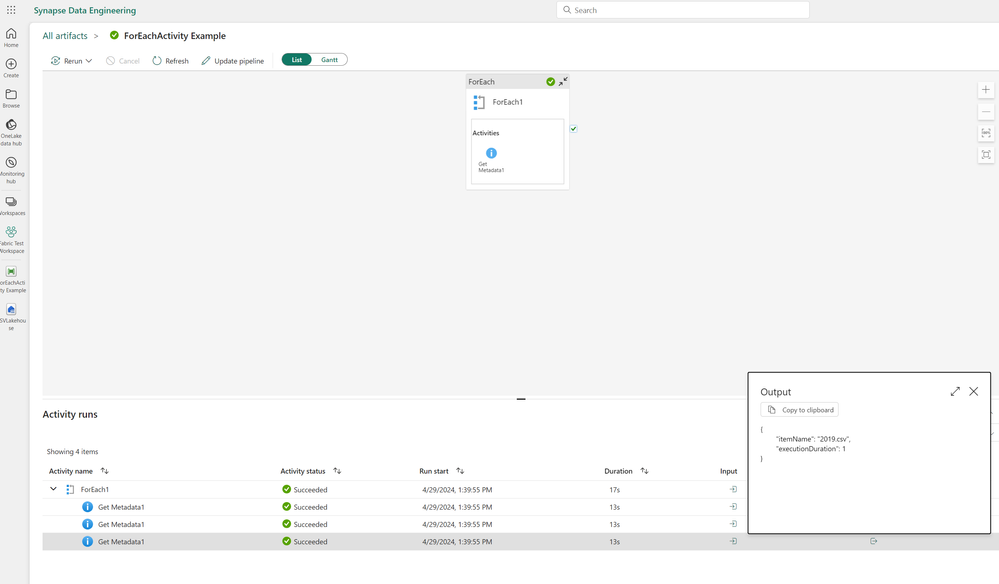
Task: Go to Home in the sidebar
Action: (11, 38)
